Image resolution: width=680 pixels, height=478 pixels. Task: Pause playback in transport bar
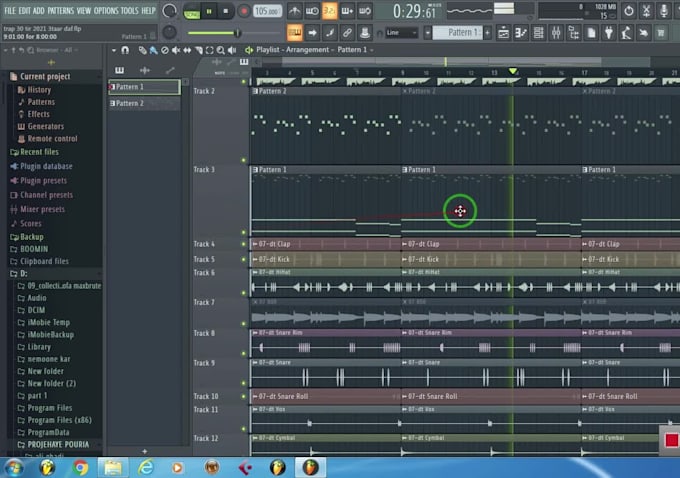(209, 12)
